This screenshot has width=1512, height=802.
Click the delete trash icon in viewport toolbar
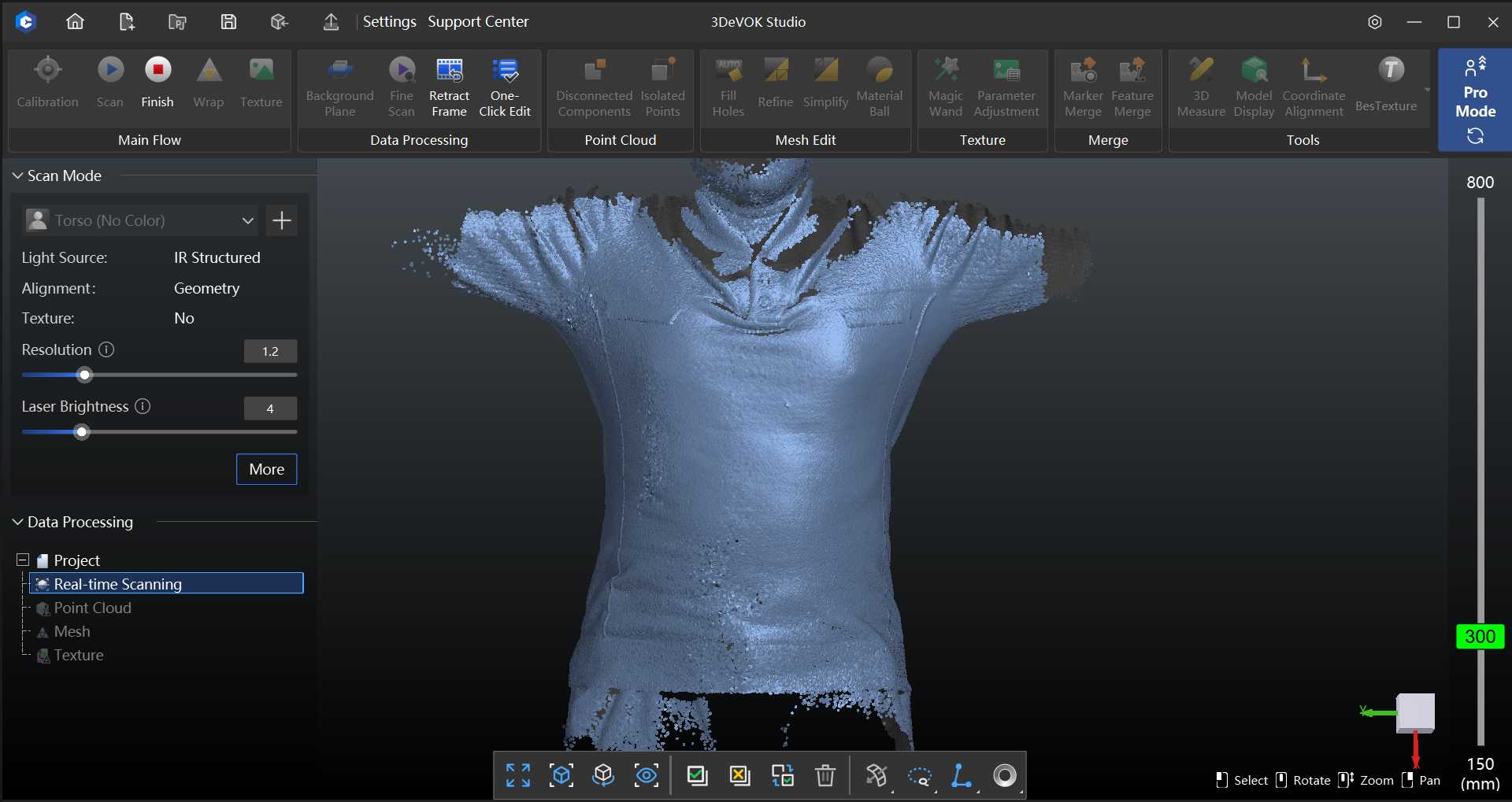point(825,775)
